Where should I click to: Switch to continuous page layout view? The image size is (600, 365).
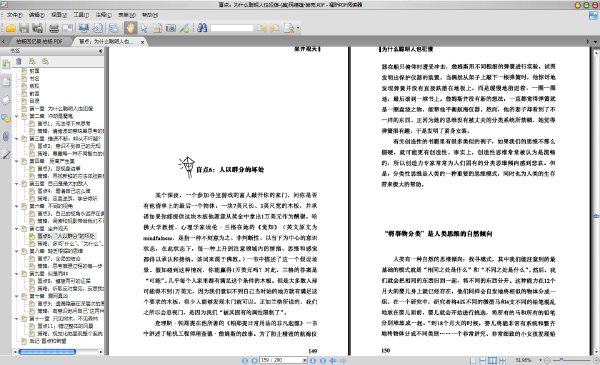483,360
